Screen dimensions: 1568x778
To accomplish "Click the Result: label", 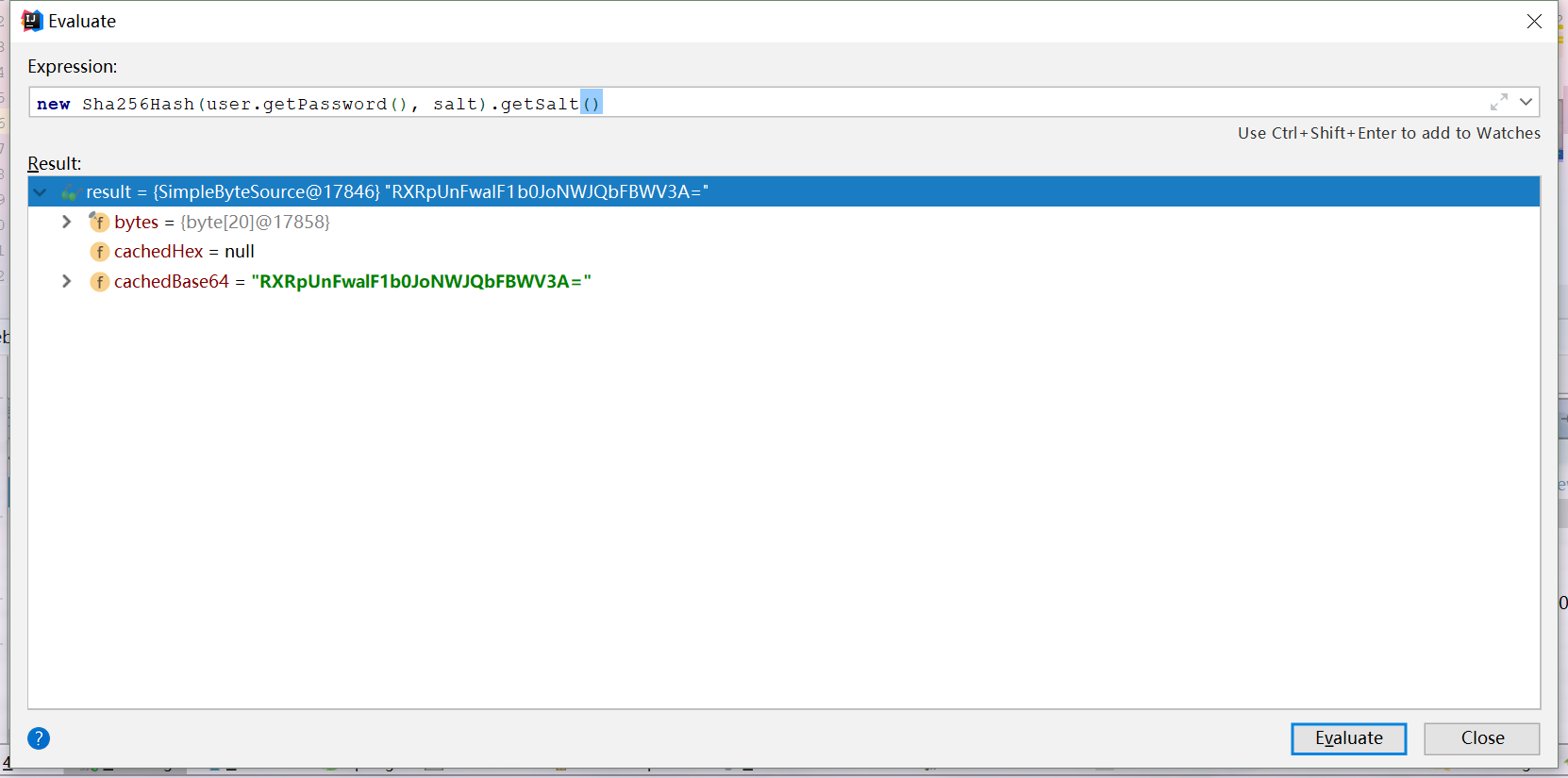I will (55, 163).
